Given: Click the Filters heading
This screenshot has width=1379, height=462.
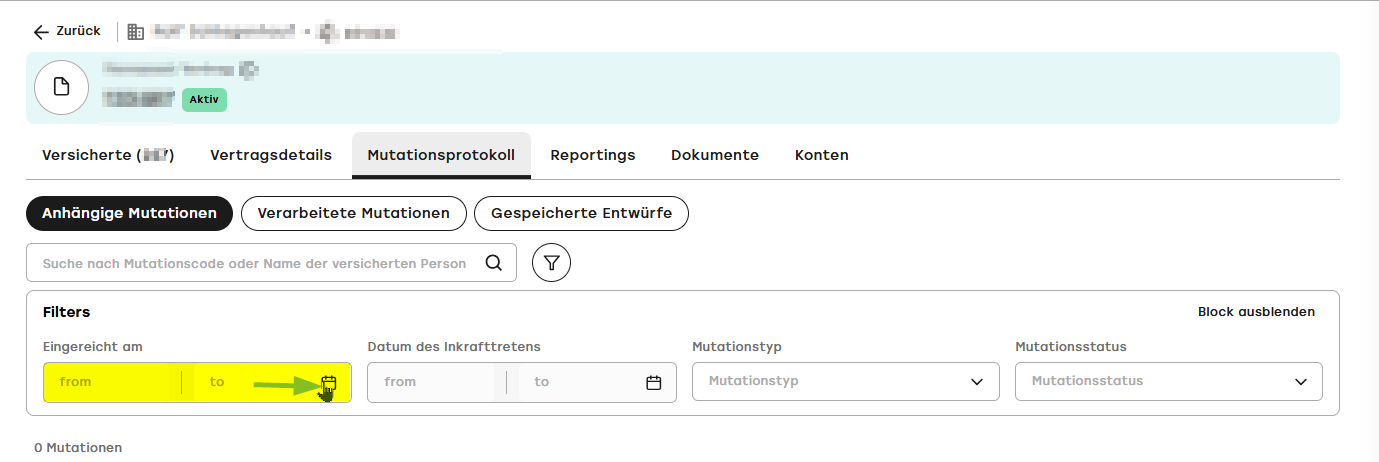Looking at the screenshot, I should coord(67,312).
